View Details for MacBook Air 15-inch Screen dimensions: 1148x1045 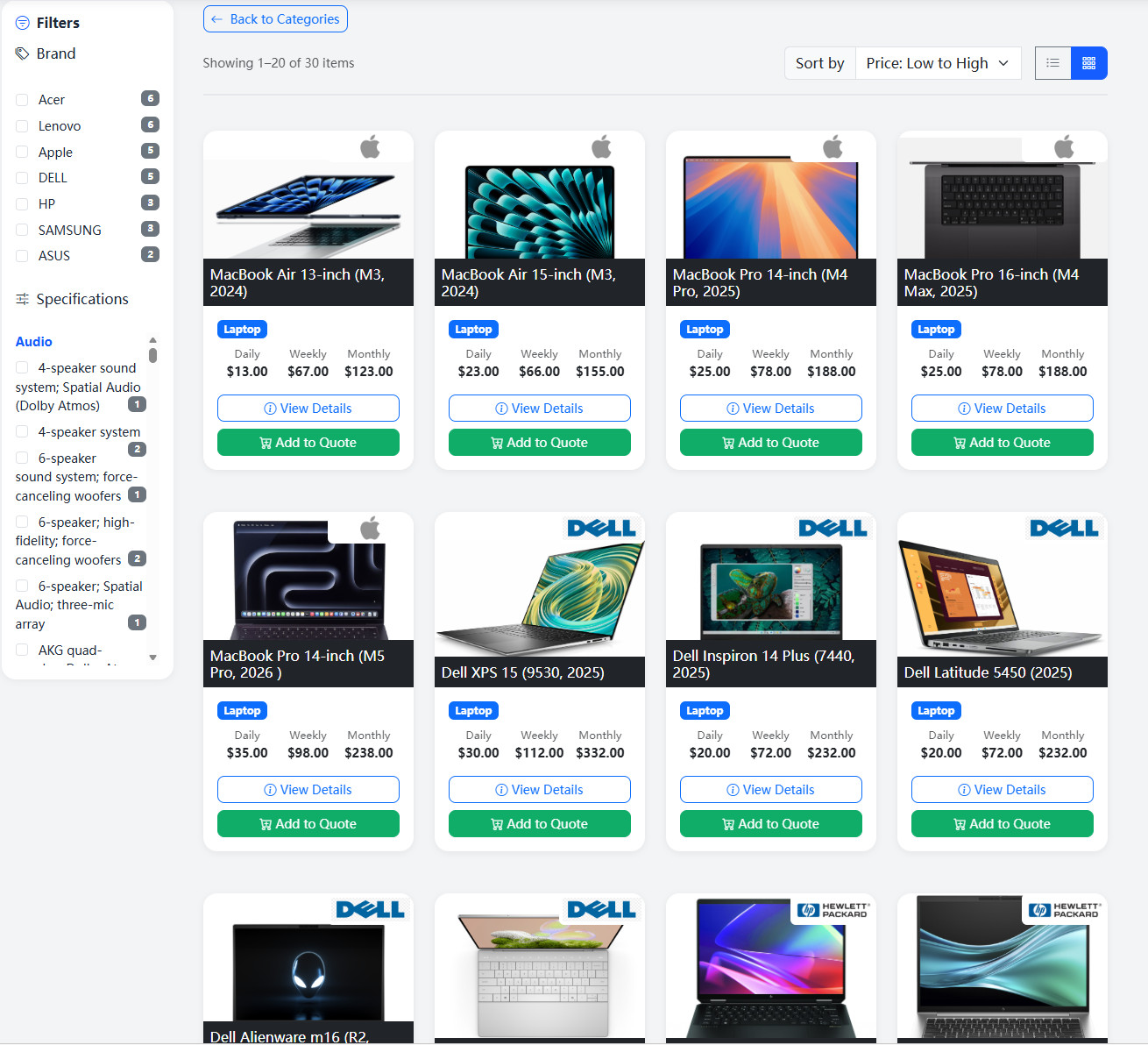coord(540,409)
